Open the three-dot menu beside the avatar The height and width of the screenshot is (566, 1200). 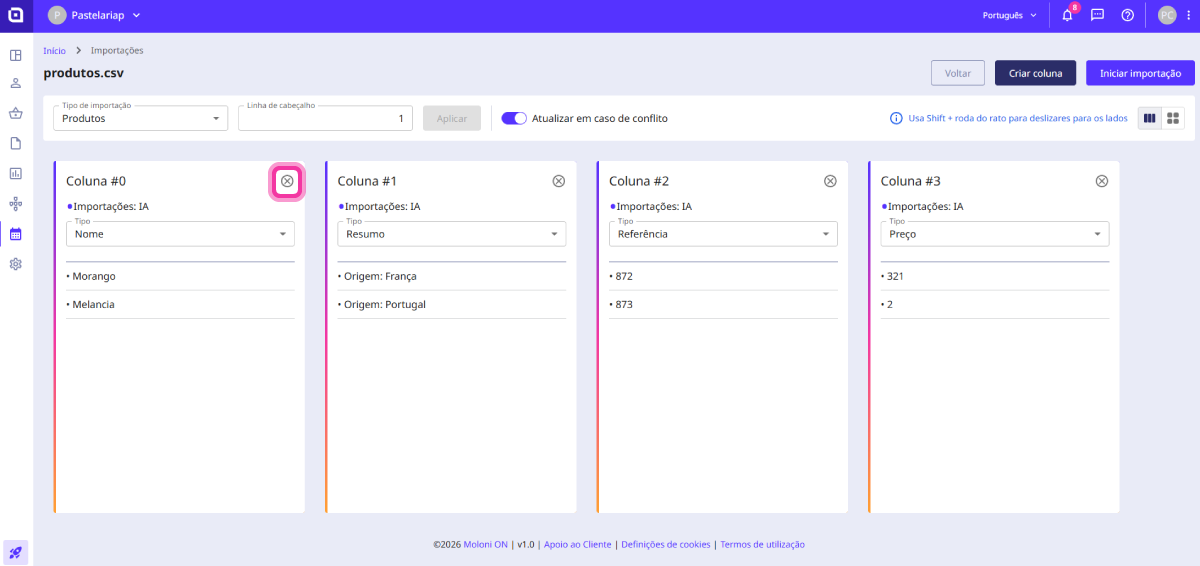(x=1186, y=15)
